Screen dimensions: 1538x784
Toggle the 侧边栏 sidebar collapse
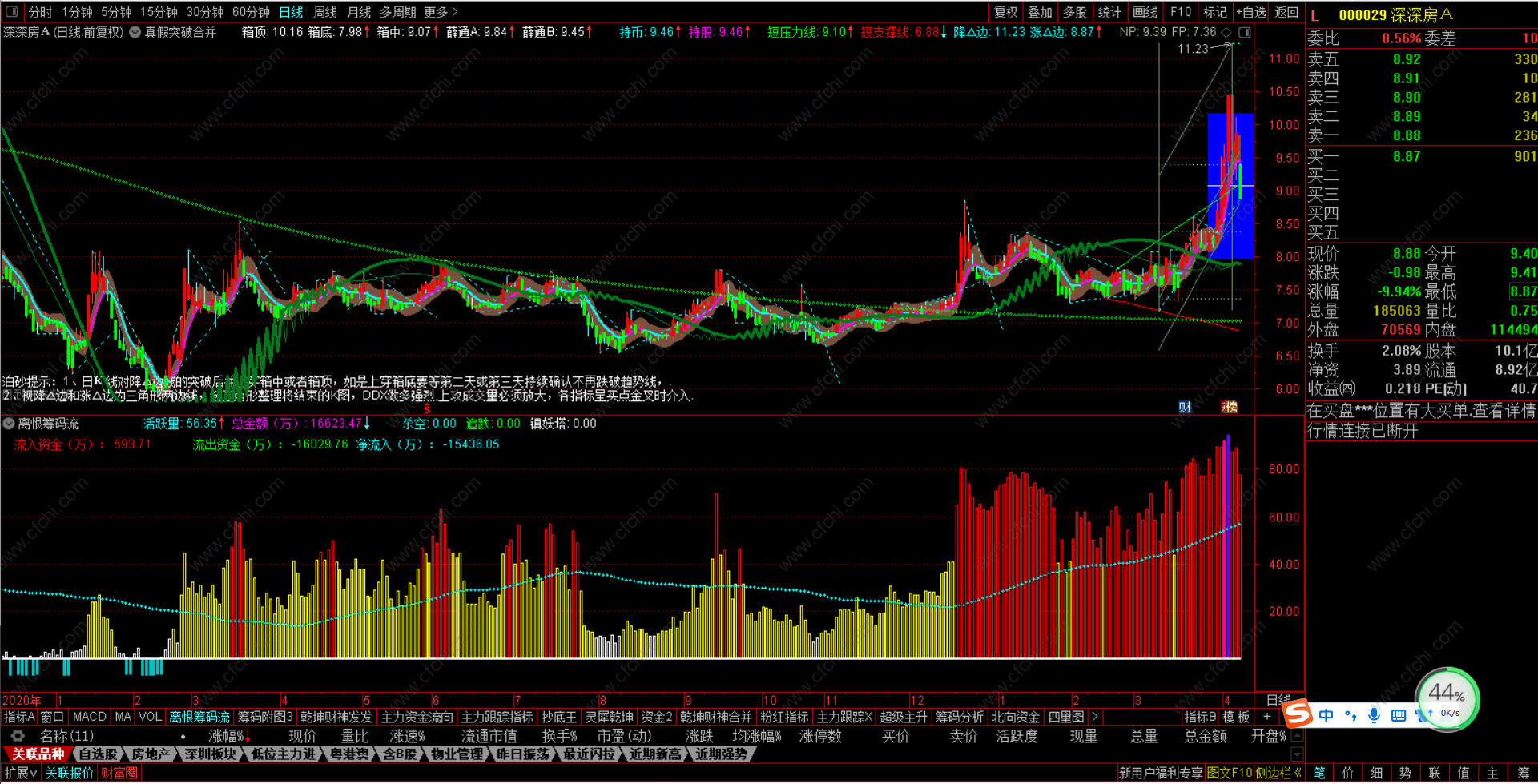pos(1278,773)
